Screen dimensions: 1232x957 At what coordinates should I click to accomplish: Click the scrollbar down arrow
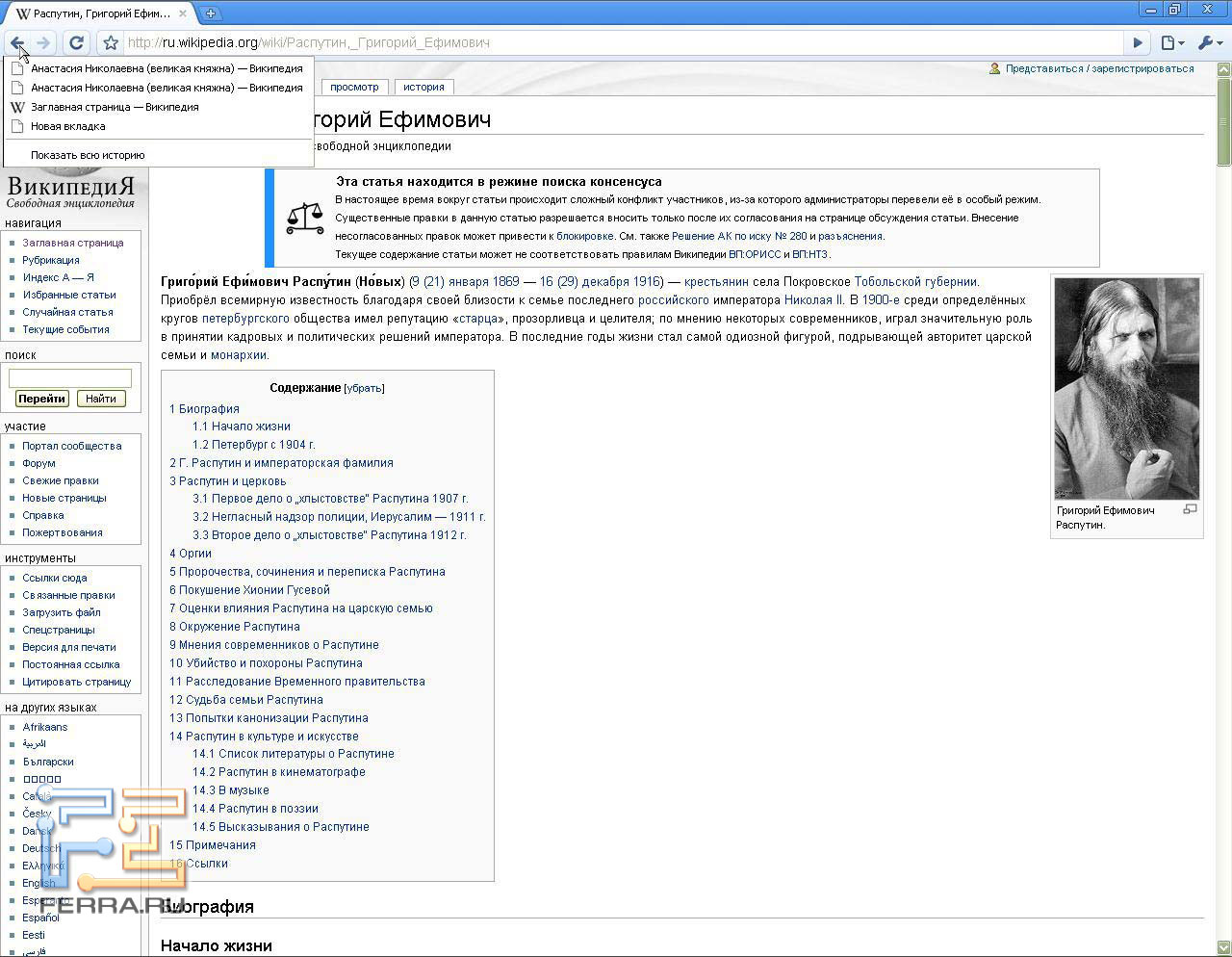[x=1223, y=947]
